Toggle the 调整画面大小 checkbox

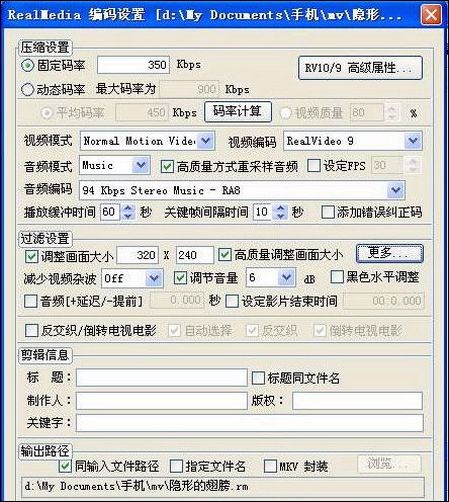31,256
